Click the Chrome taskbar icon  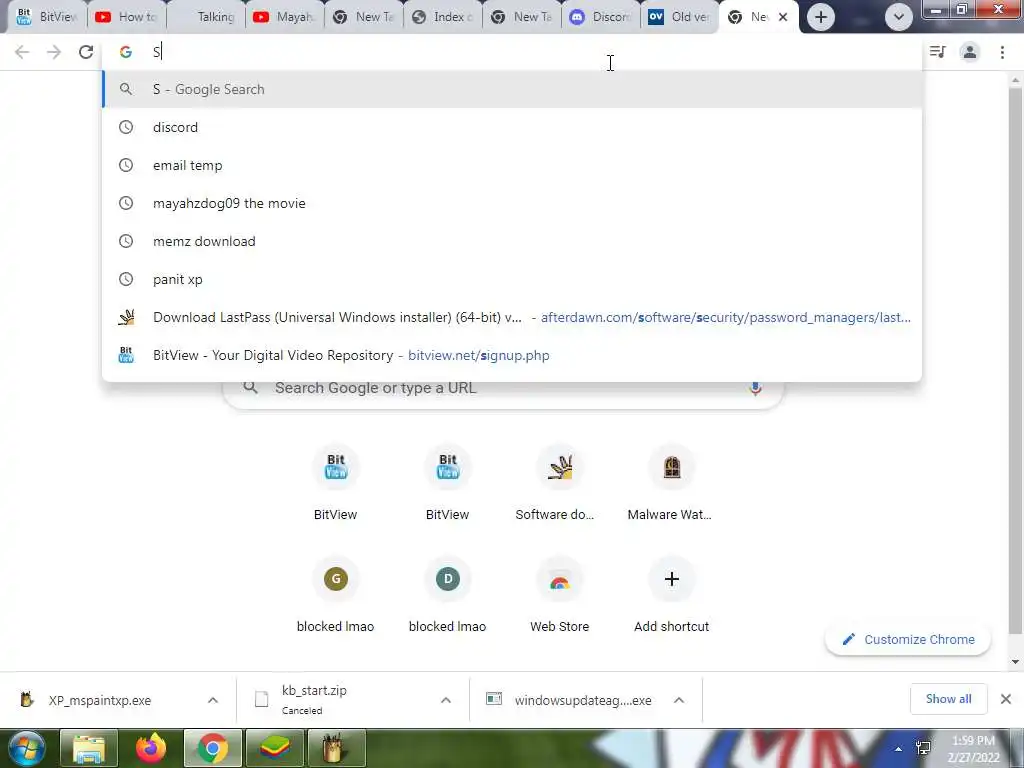212,749
